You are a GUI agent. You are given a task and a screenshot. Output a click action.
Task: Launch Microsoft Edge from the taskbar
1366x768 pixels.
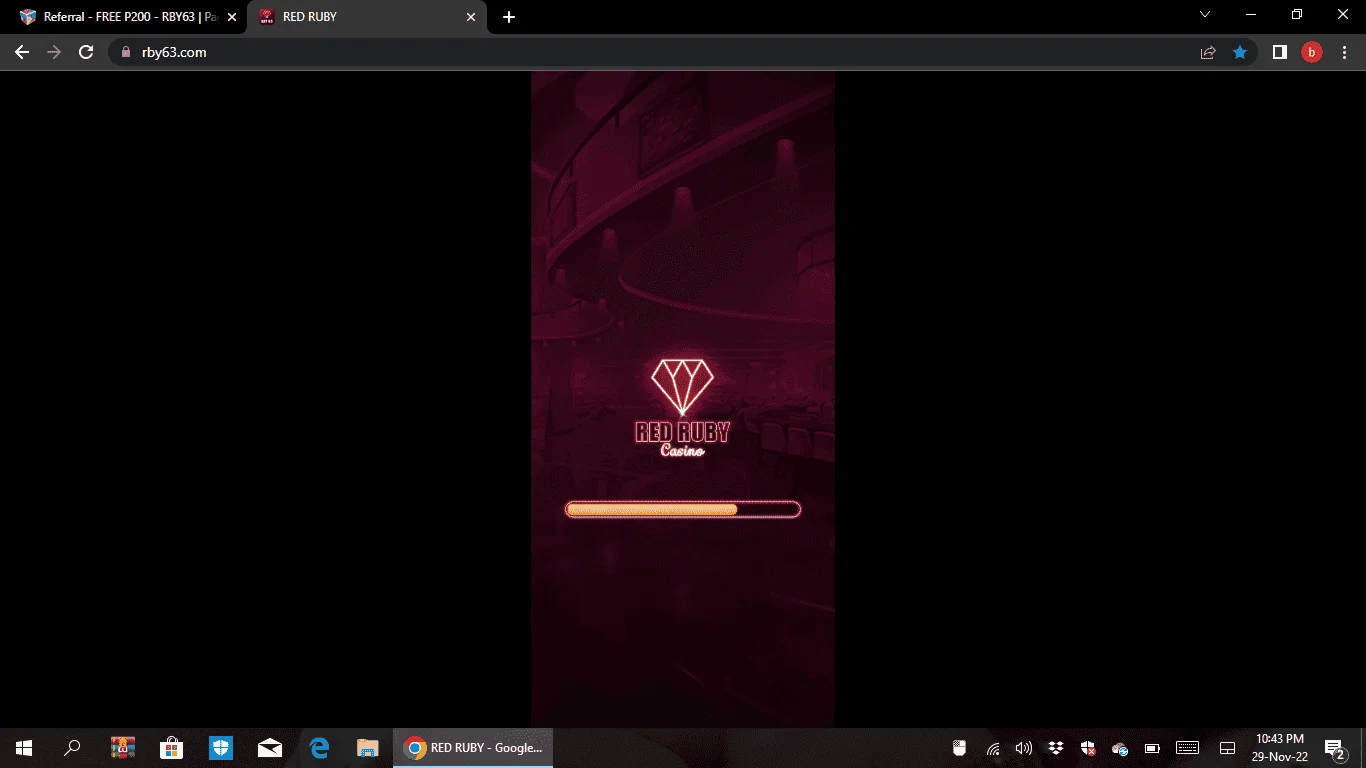point(319,747)
